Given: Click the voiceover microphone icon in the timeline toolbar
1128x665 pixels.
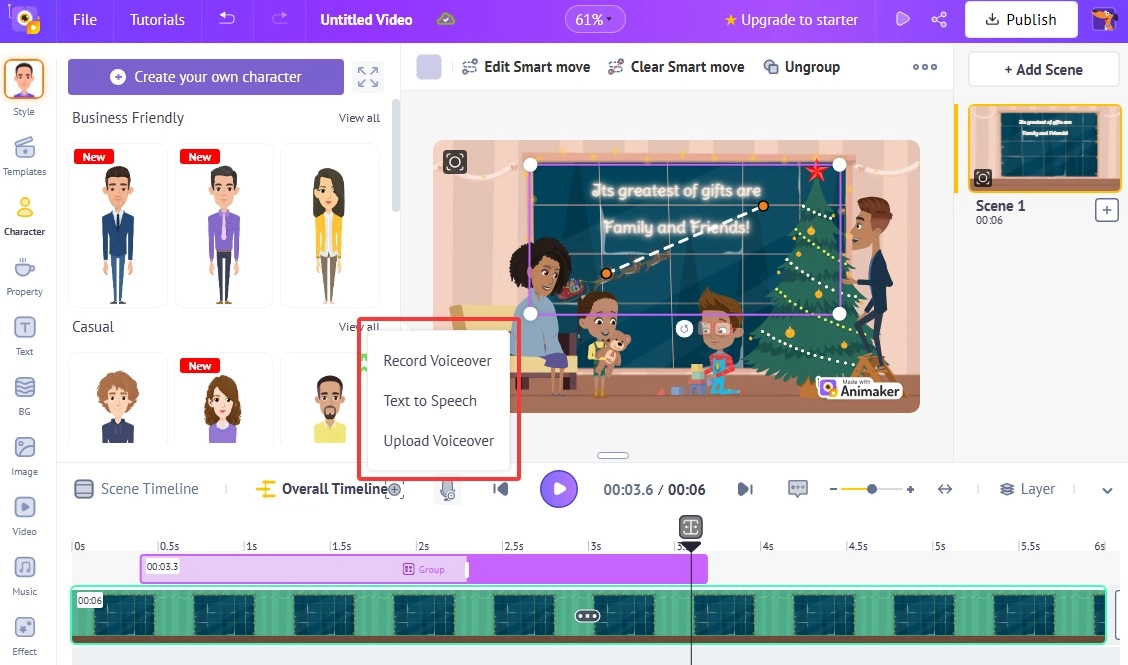Looking at the screenshot, I should 447,489.
